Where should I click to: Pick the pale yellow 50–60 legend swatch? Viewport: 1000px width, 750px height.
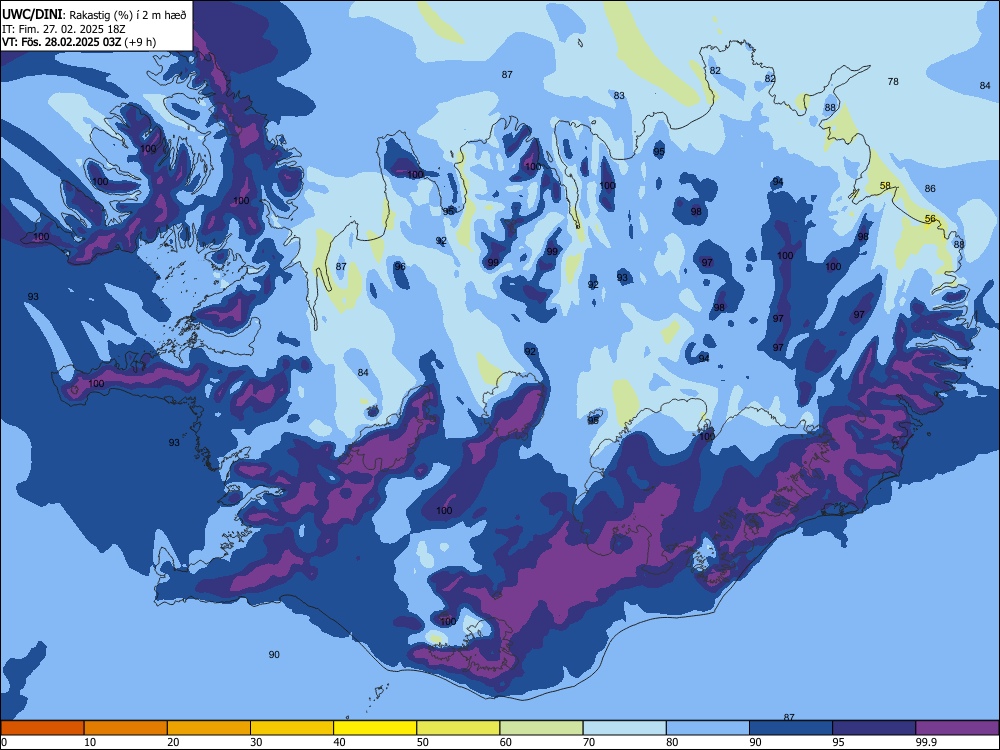[x=458, y=728]
